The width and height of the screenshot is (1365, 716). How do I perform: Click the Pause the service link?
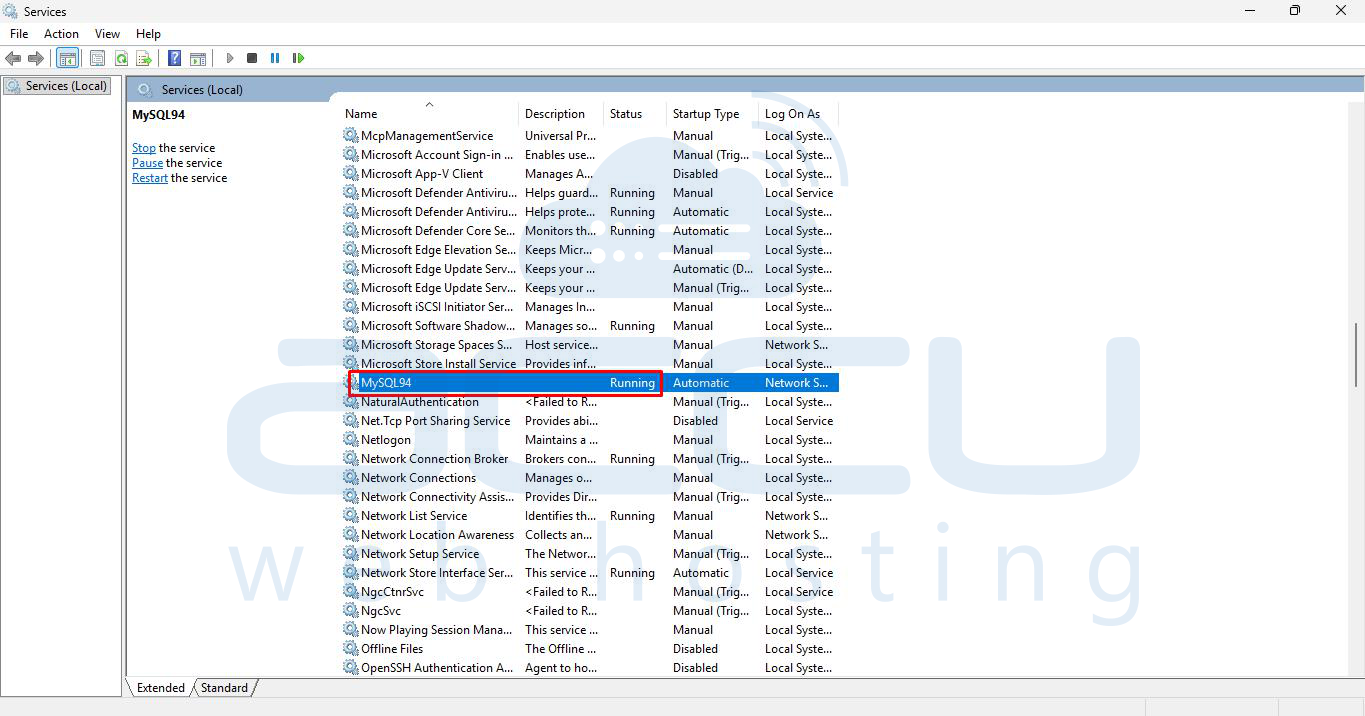pyautogui.click(x=147, y=163)
